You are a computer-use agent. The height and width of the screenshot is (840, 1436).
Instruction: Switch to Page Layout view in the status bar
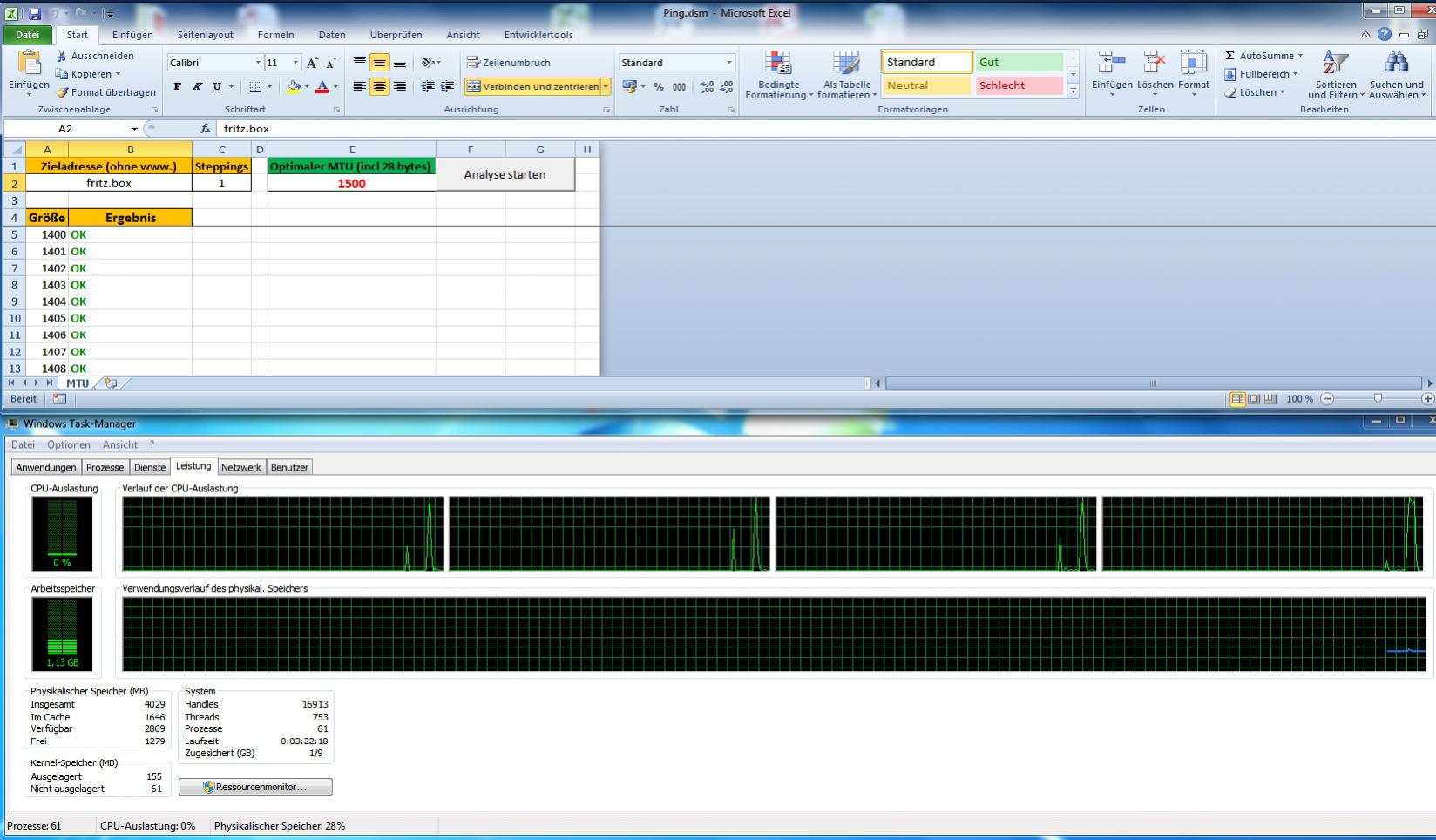(1254, 399)
